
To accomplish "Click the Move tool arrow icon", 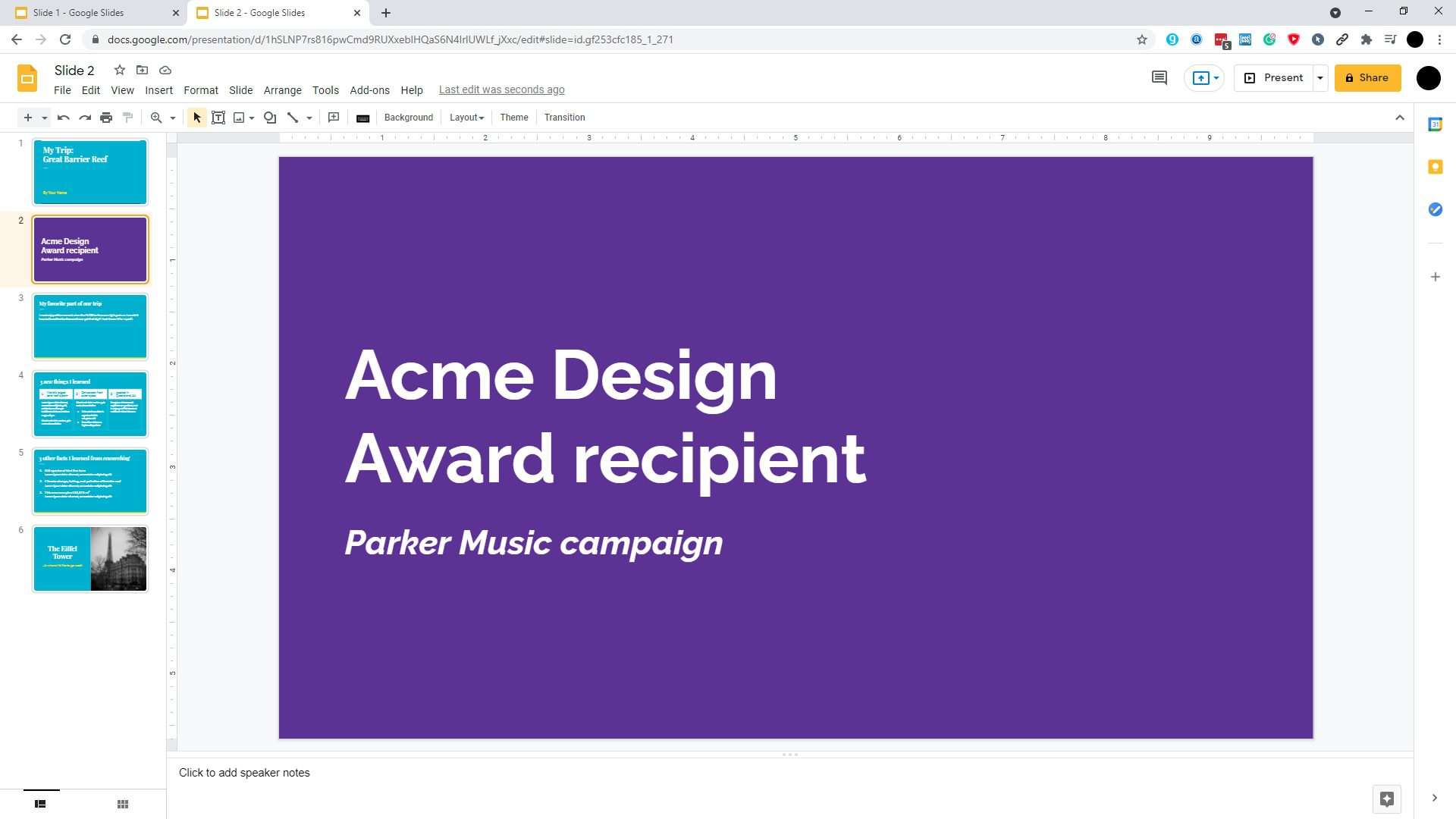I will click(197, 118).
